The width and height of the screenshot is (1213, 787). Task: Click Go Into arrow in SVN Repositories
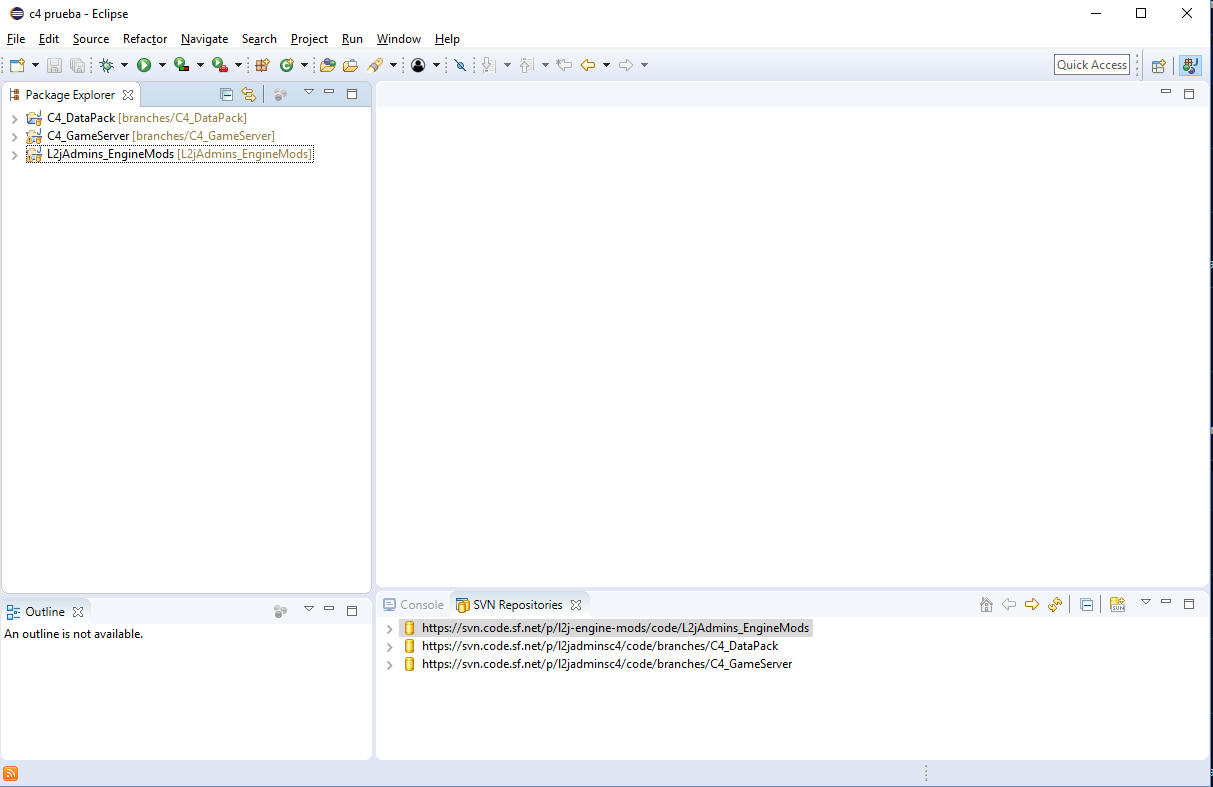(1032, 604)
